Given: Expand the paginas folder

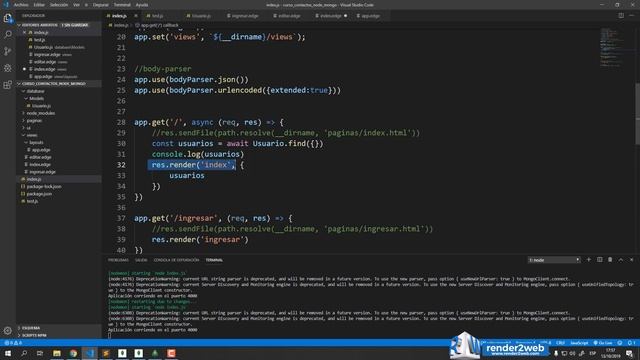Looking at the screenshot, I should coord(59,120).
